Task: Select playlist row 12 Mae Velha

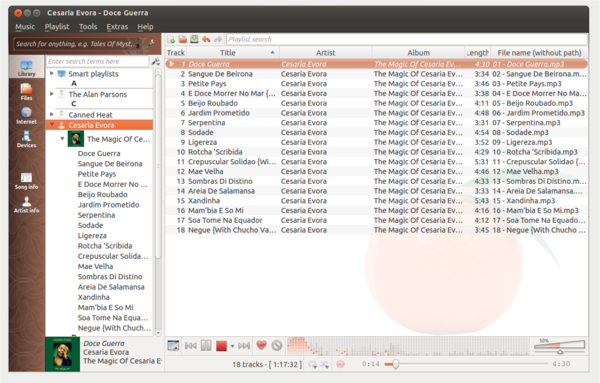Action: tap(376, 171)
